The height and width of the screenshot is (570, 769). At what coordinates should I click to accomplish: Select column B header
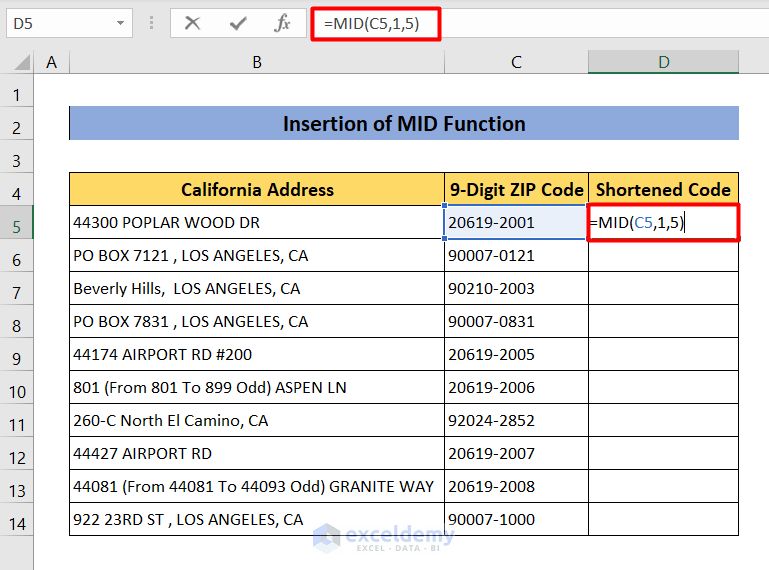pos(257,62)
